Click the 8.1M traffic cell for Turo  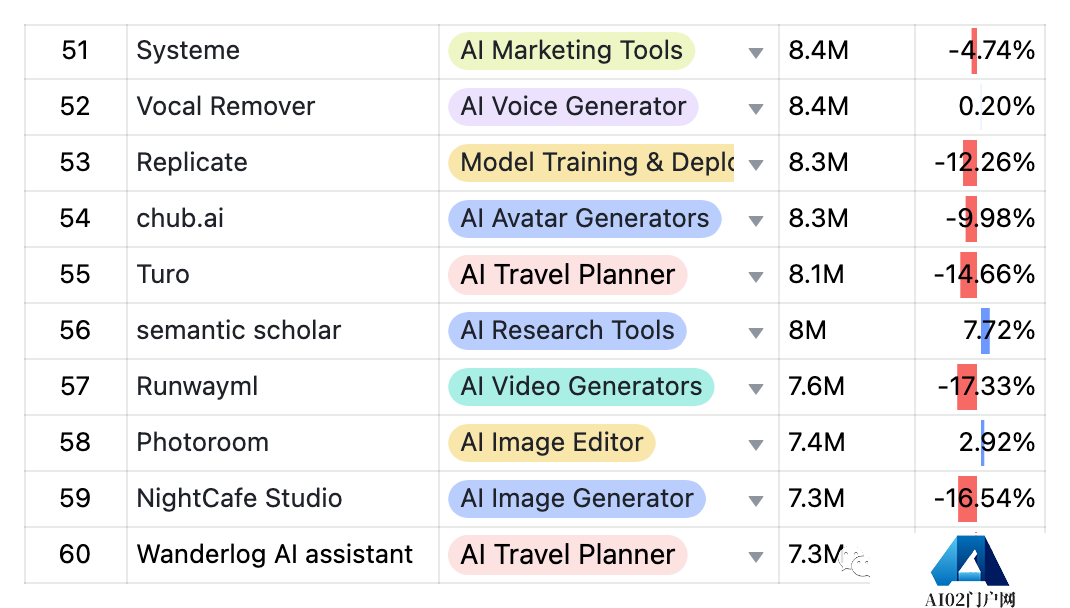coord(847,275)
